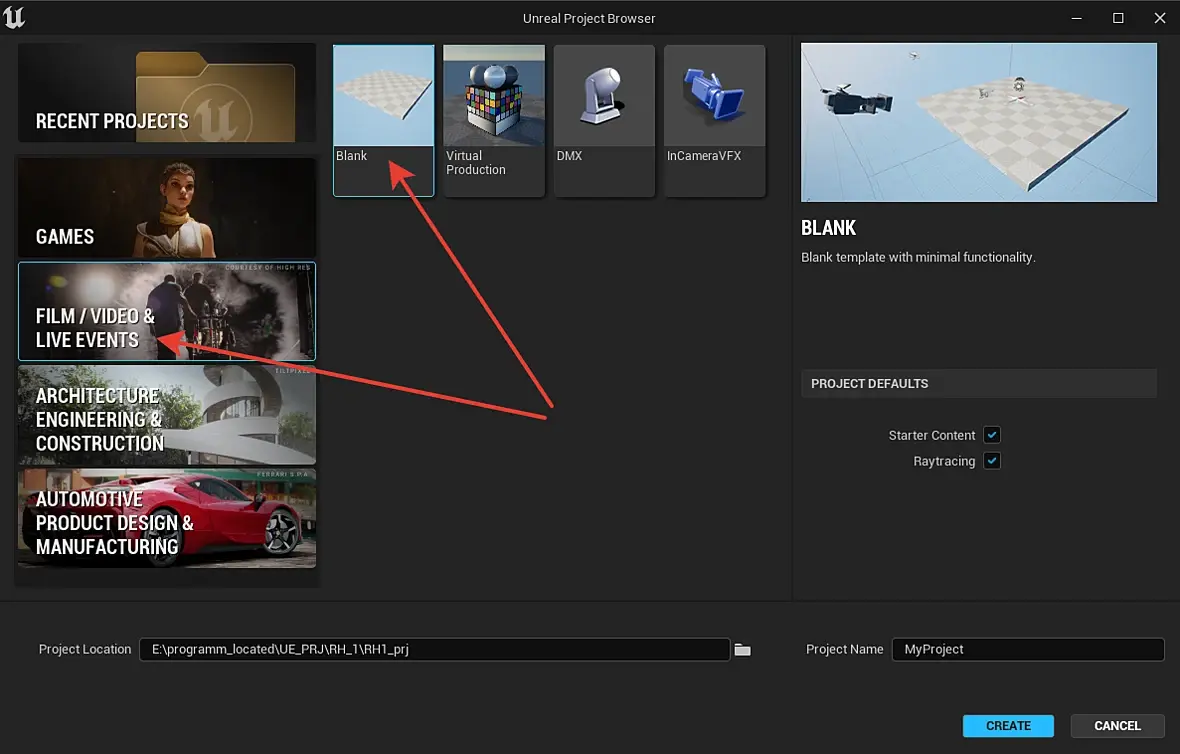Click the Unreal Engine logo icon
Screen dimensions: 1180x754
[14, 17]
